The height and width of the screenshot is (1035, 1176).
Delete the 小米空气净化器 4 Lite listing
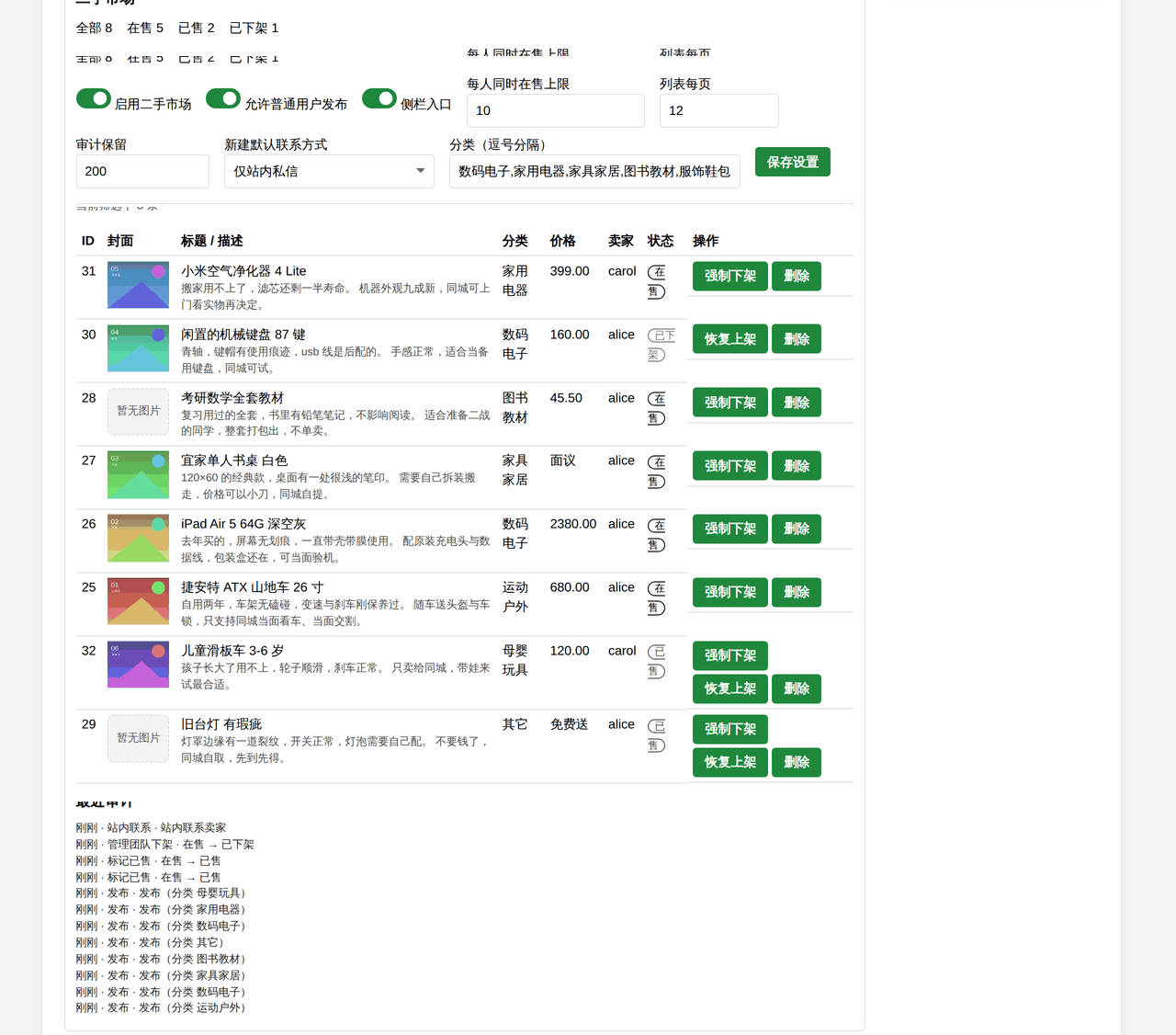point(797,276)
